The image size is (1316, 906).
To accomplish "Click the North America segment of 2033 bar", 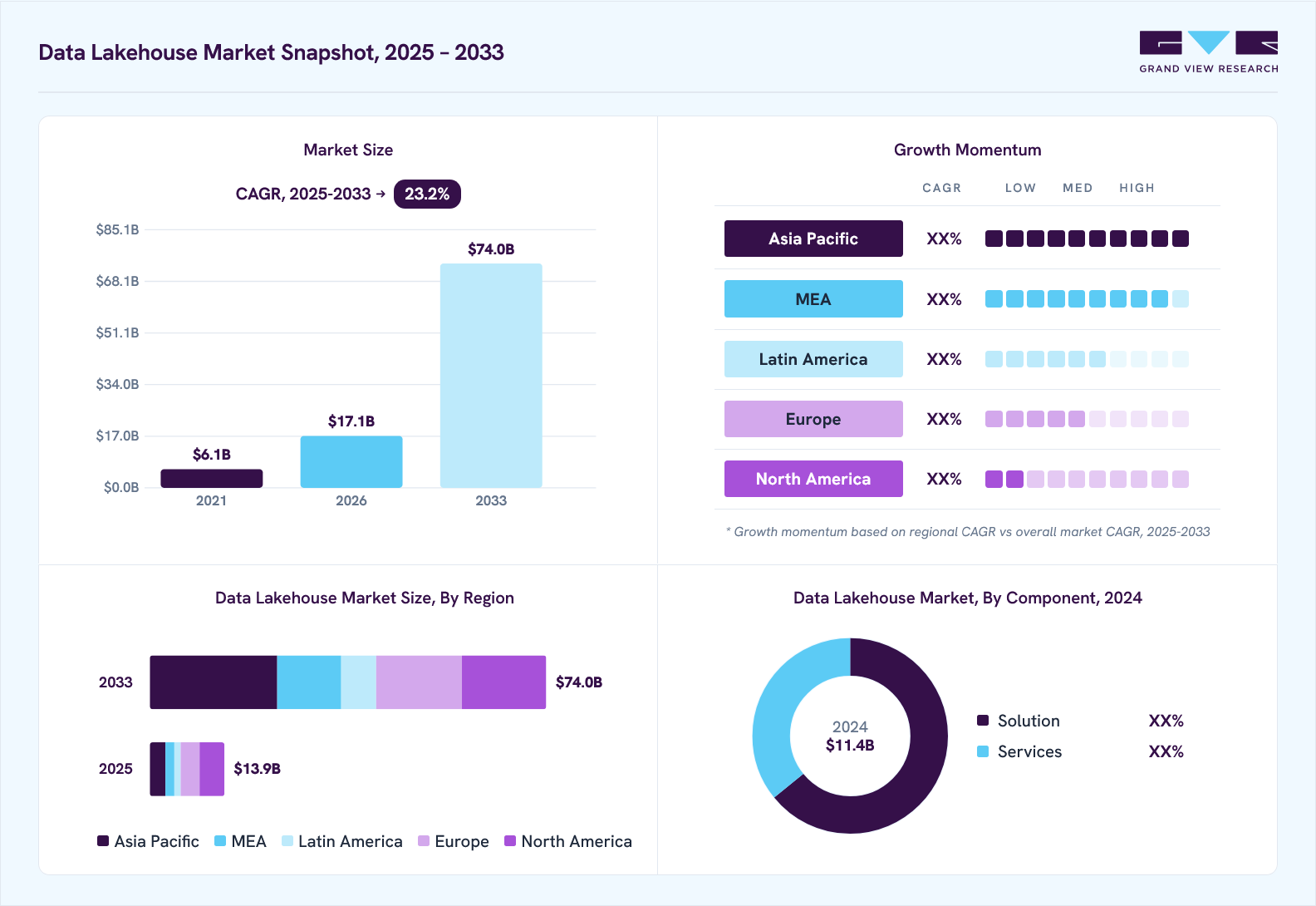I will [x=504, y=682].
